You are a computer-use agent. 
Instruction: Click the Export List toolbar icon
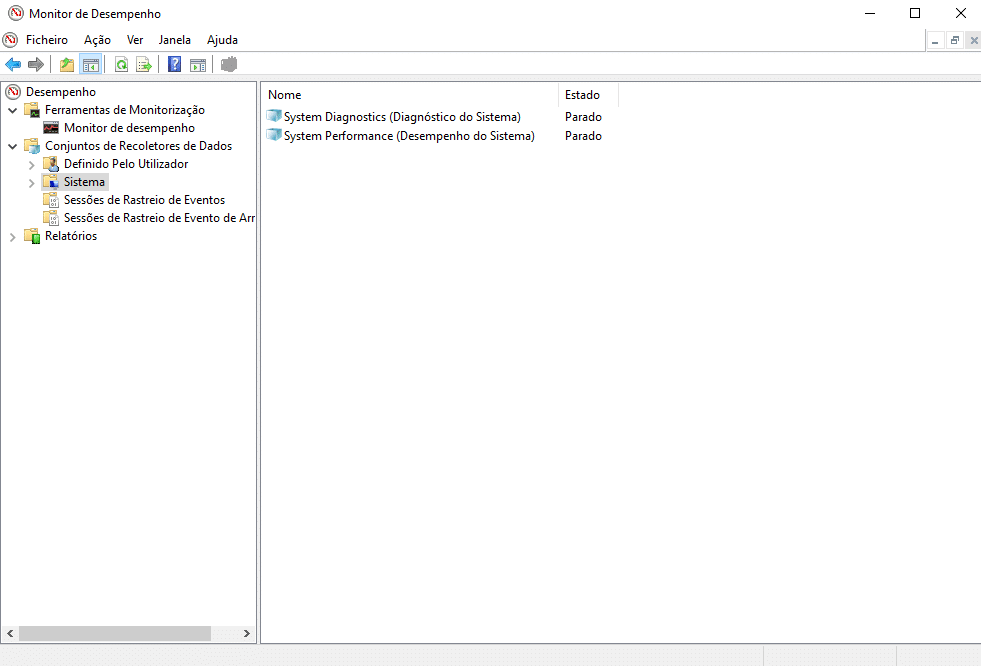(144, 65)
